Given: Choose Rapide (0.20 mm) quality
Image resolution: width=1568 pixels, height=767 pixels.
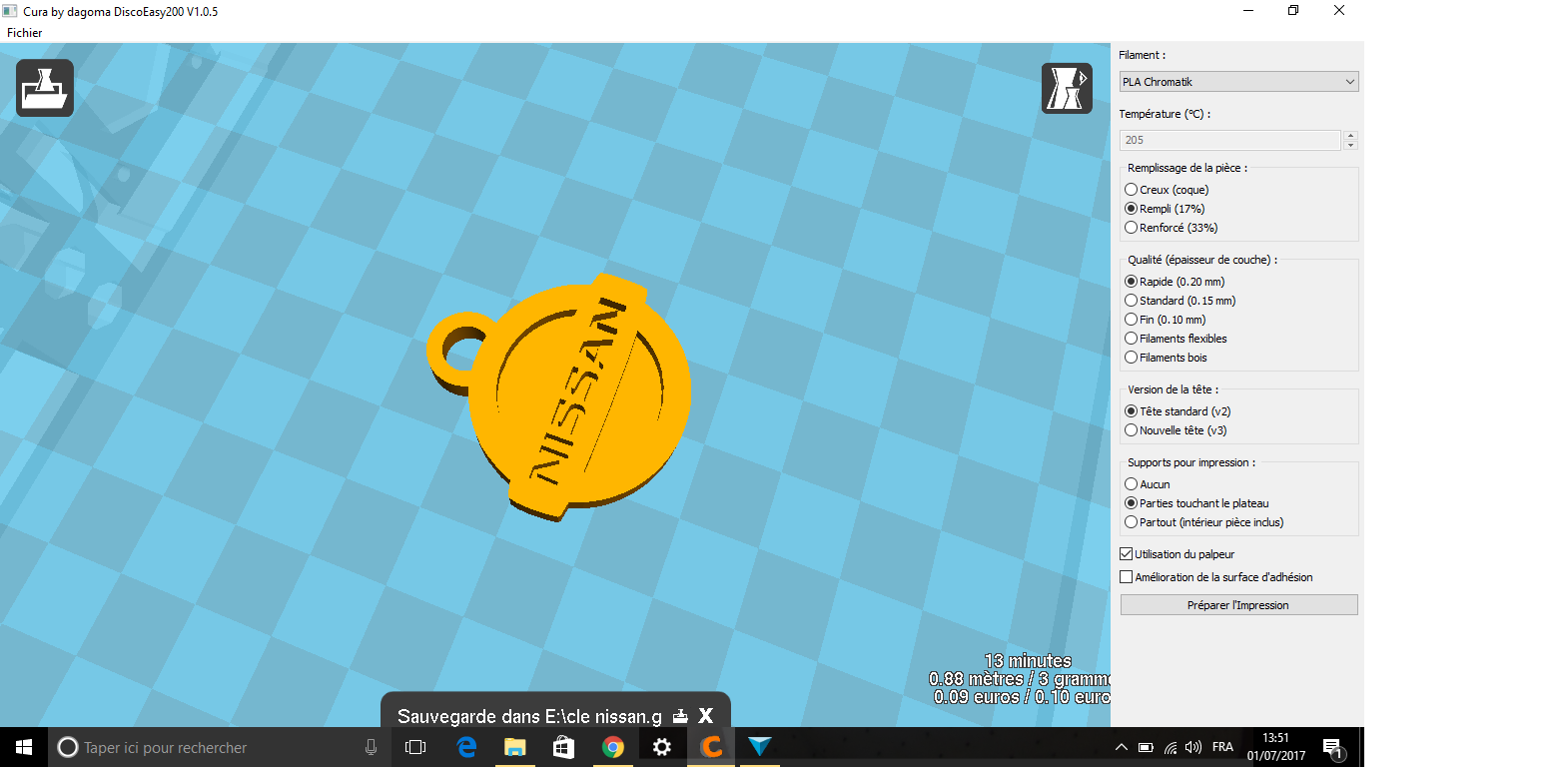Looking at the screenshot, I should point(1175,282).
